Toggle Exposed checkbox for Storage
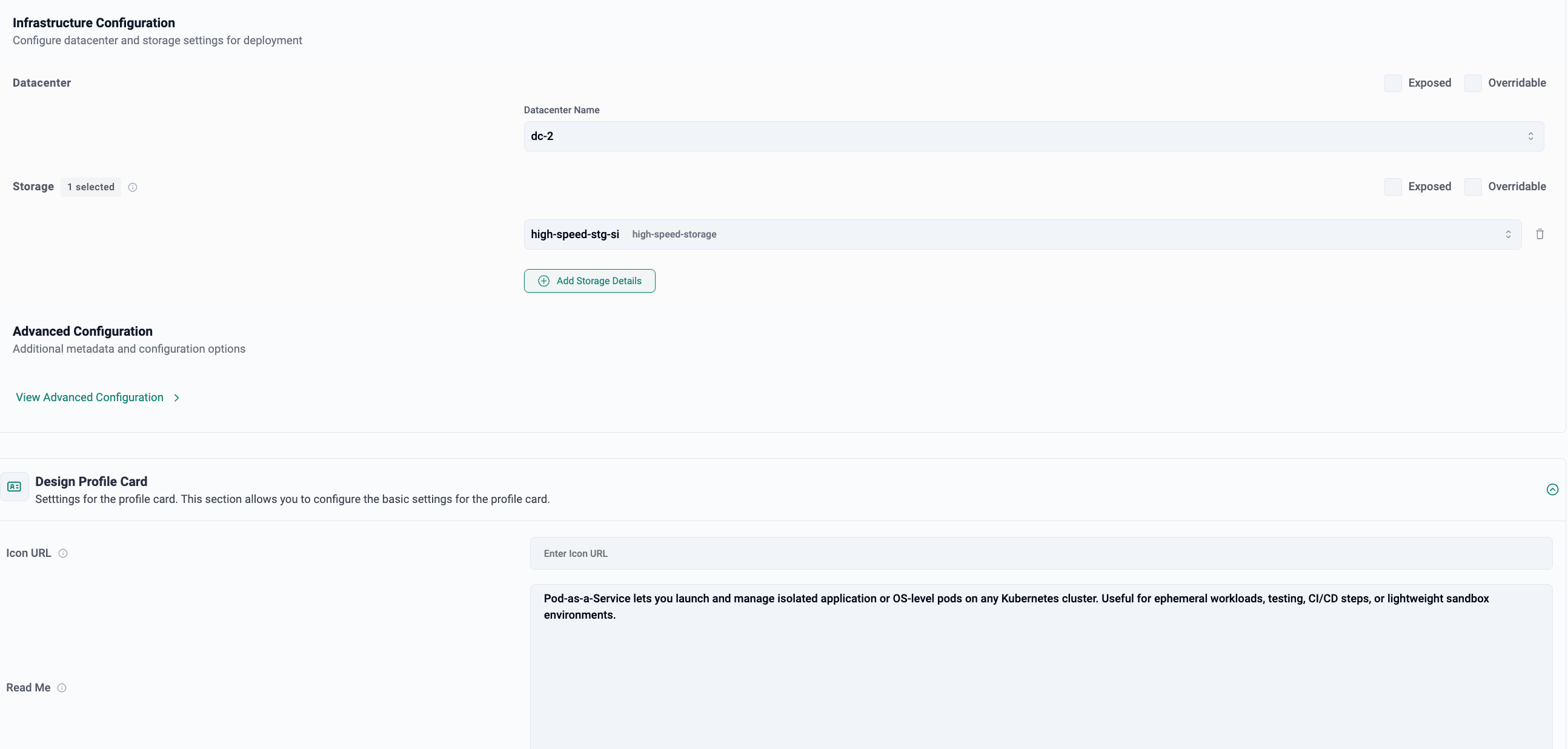Screen dimensions: 1568x749 pyautogui.click(x=1393, y=187)
